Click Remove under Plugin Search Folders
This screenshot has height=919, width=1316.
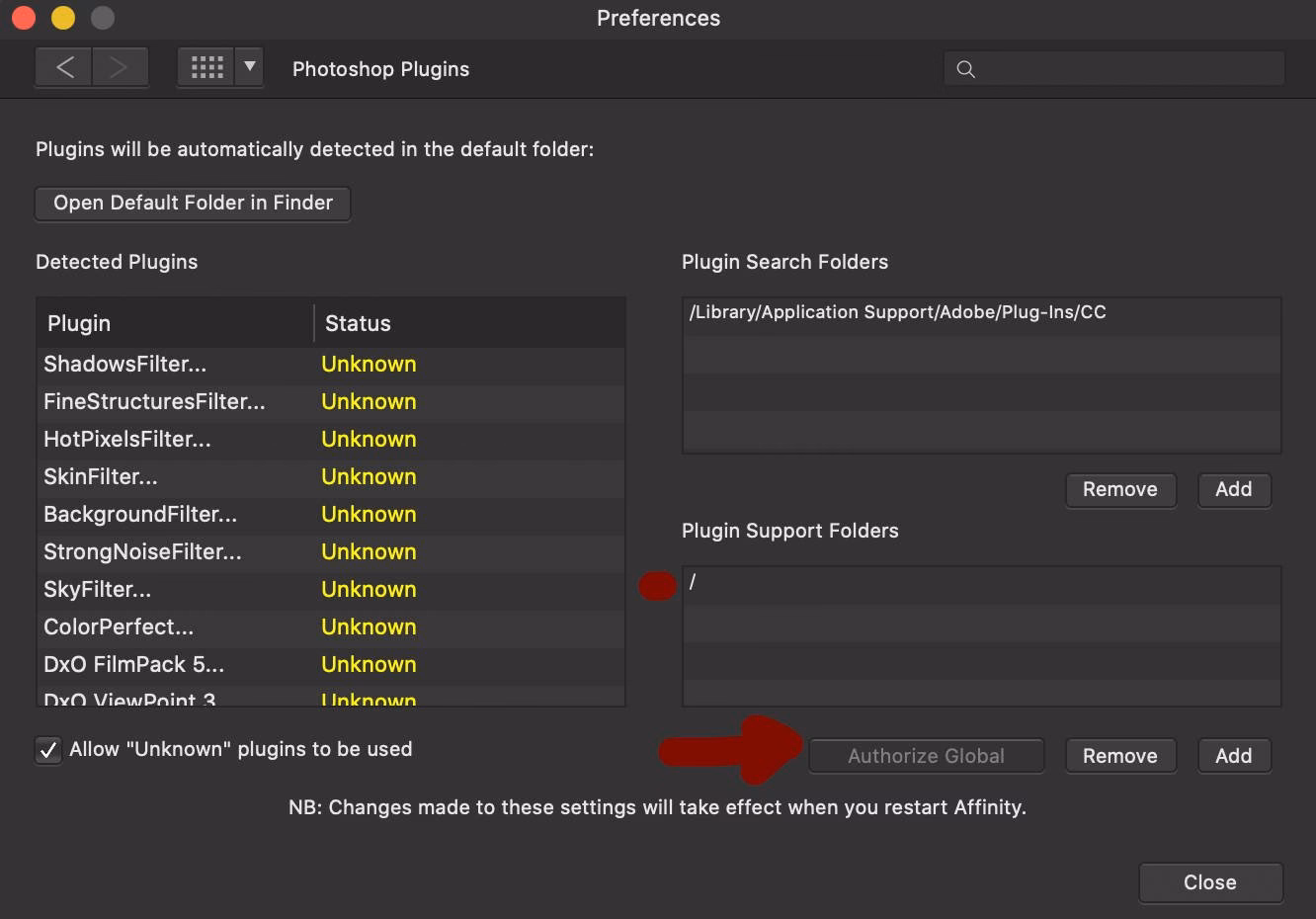(x=1120, y=490)
